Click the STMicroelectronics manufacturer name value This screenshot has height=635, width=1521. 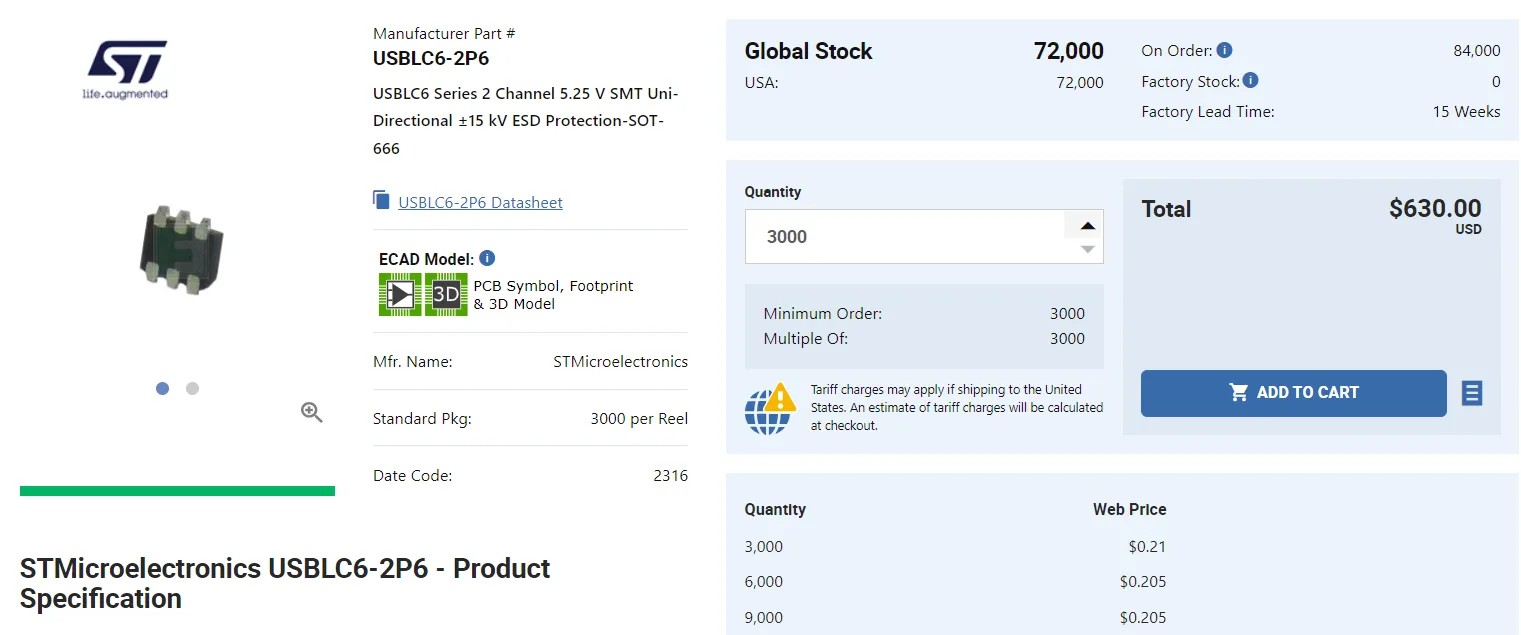tap(620, 361)
